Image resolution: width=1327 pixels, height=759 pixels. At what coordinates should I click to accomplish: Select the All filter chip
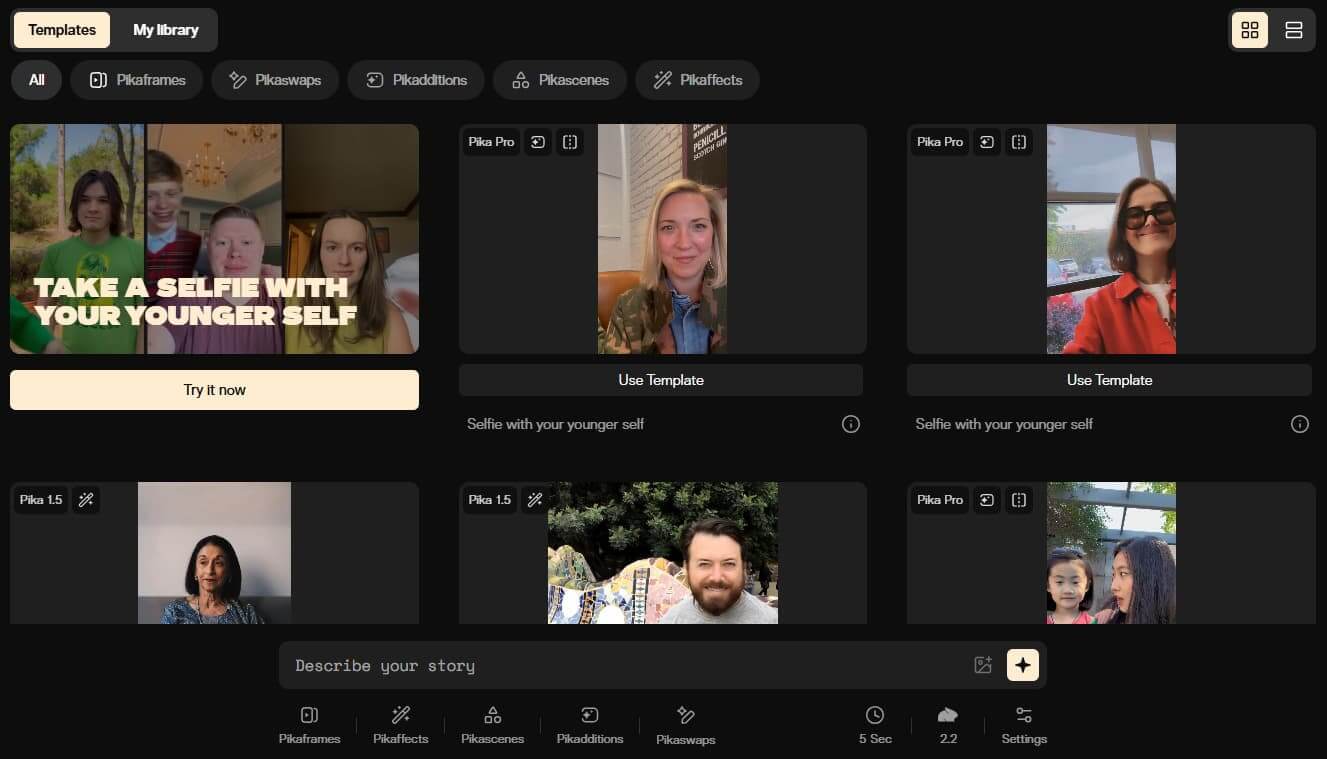[37, 80]
